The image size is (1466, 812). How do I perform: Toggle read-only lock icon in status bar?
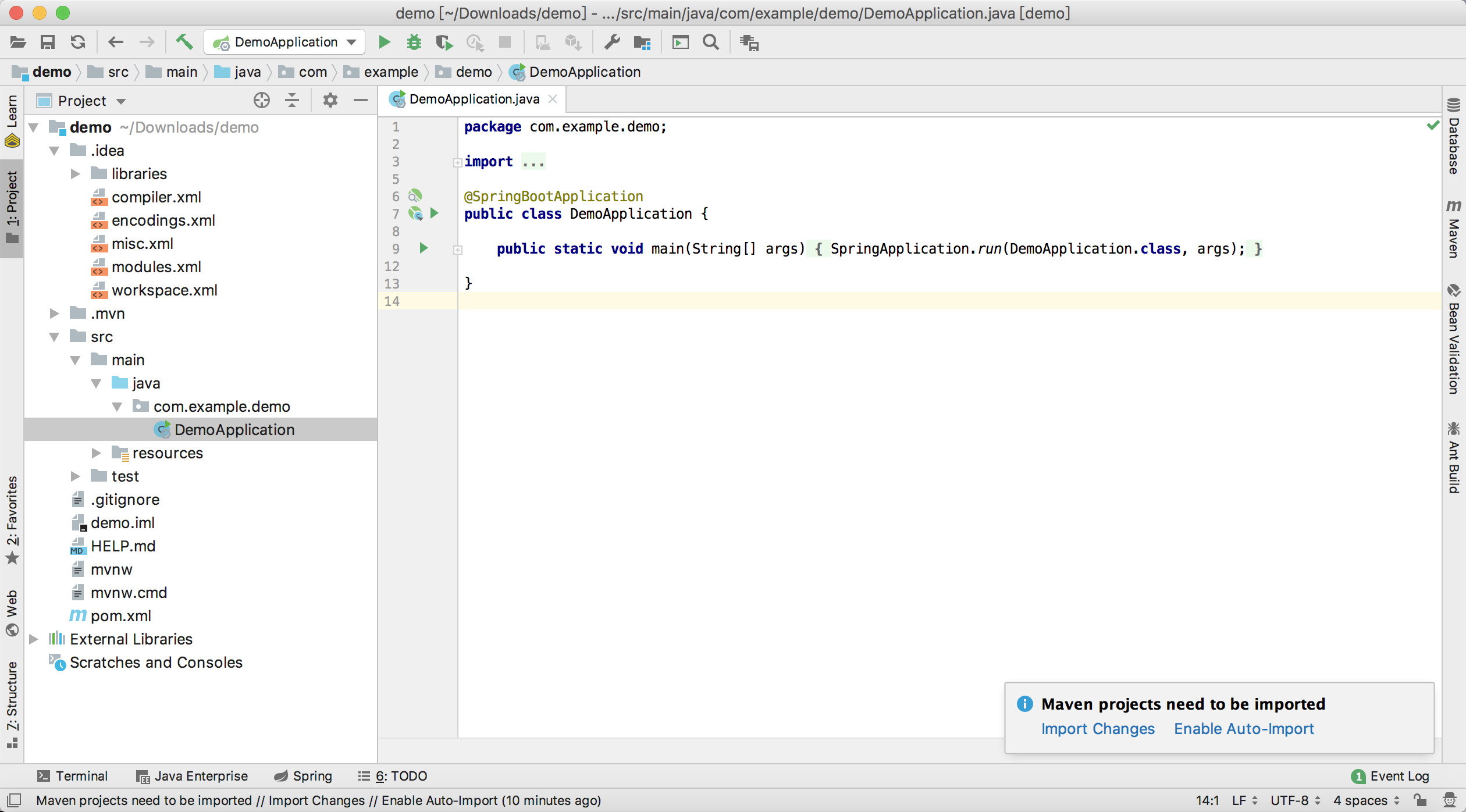(x=1420, y=800)
